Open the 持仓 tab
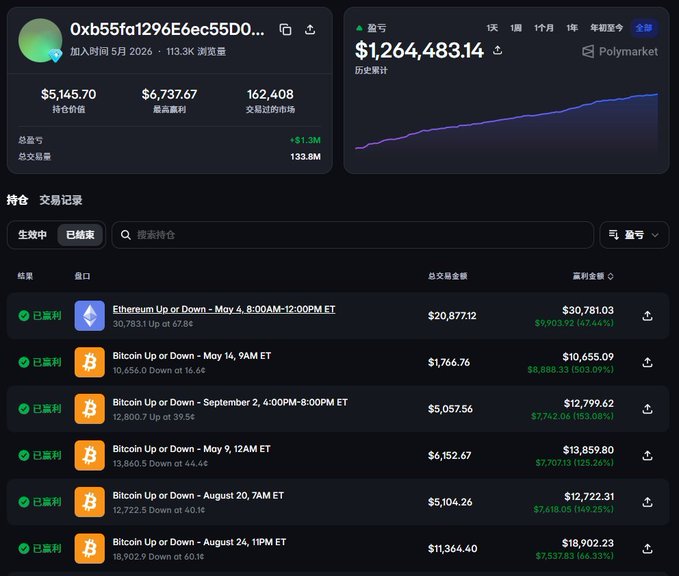The image size is (679, 576). [17, 200]
